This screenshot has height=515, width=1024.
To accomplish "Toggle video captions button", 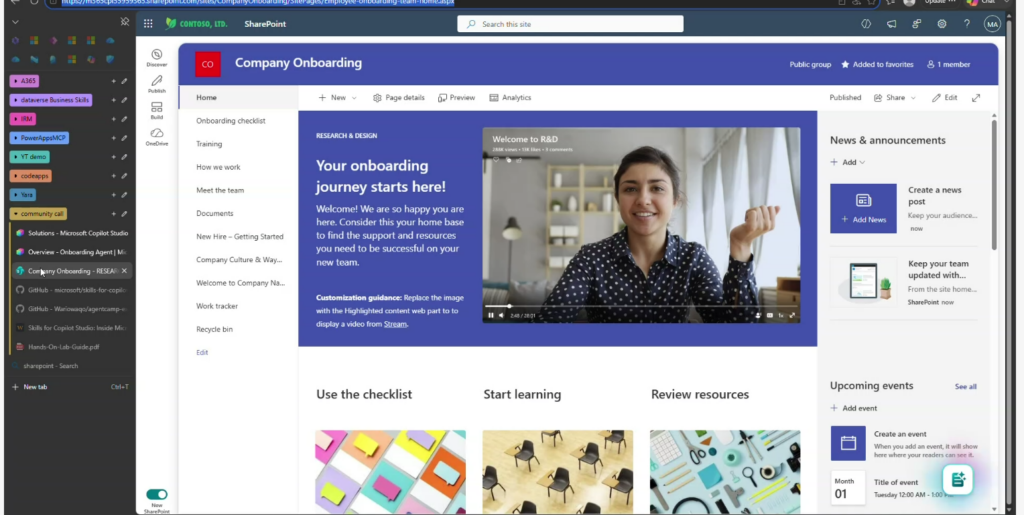I will click(x=770, y=315).
